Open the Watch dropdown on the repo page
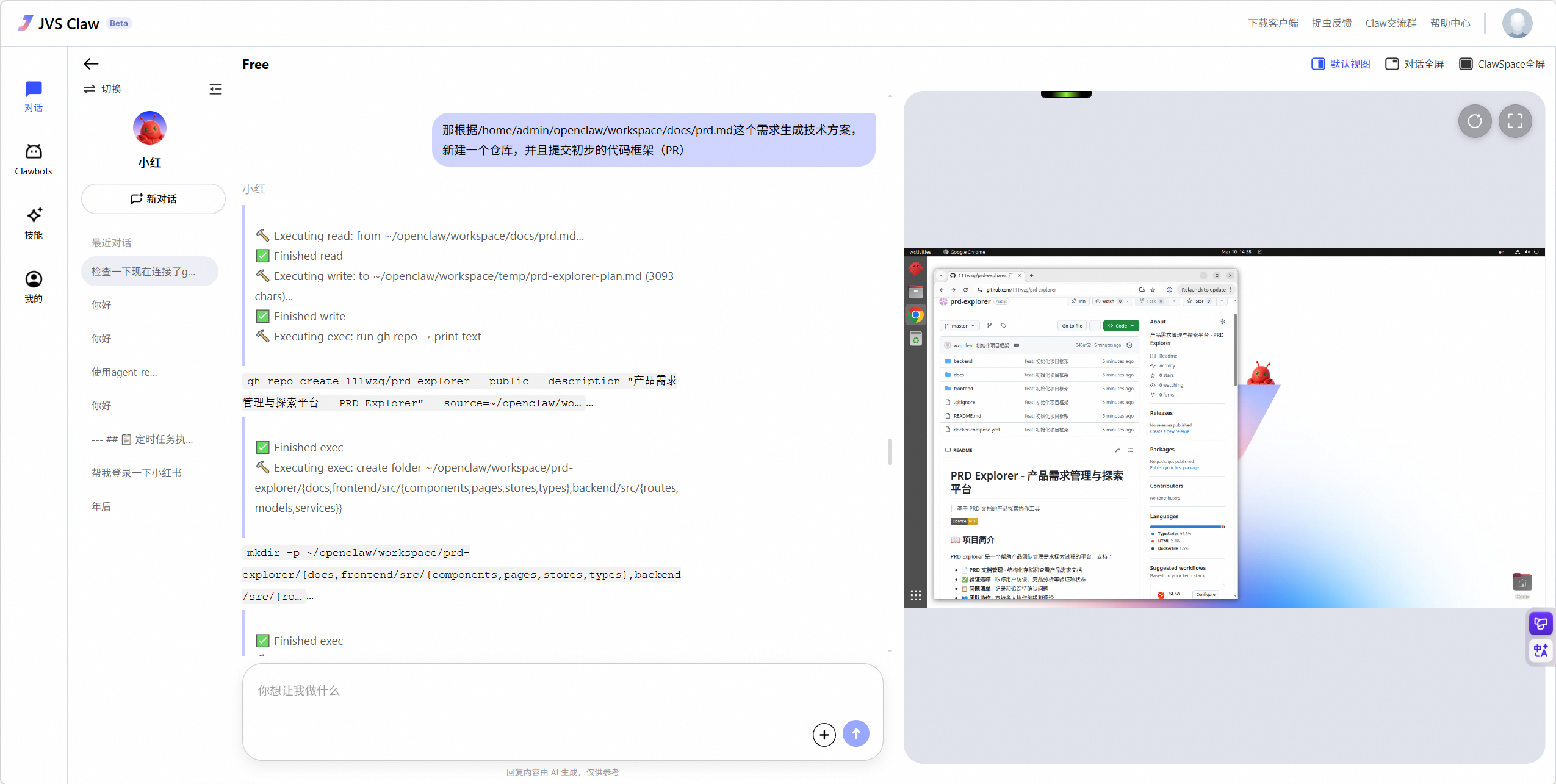Screen dimensions: 1556x784 pyautogui.click(x=1112, y=301)
